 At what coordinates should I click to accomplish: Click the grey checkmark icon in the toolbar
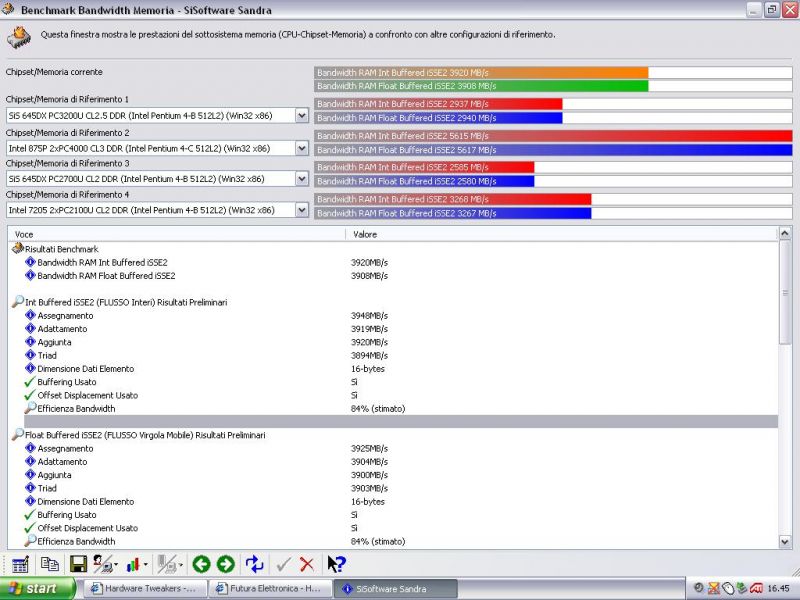[283, 564]
